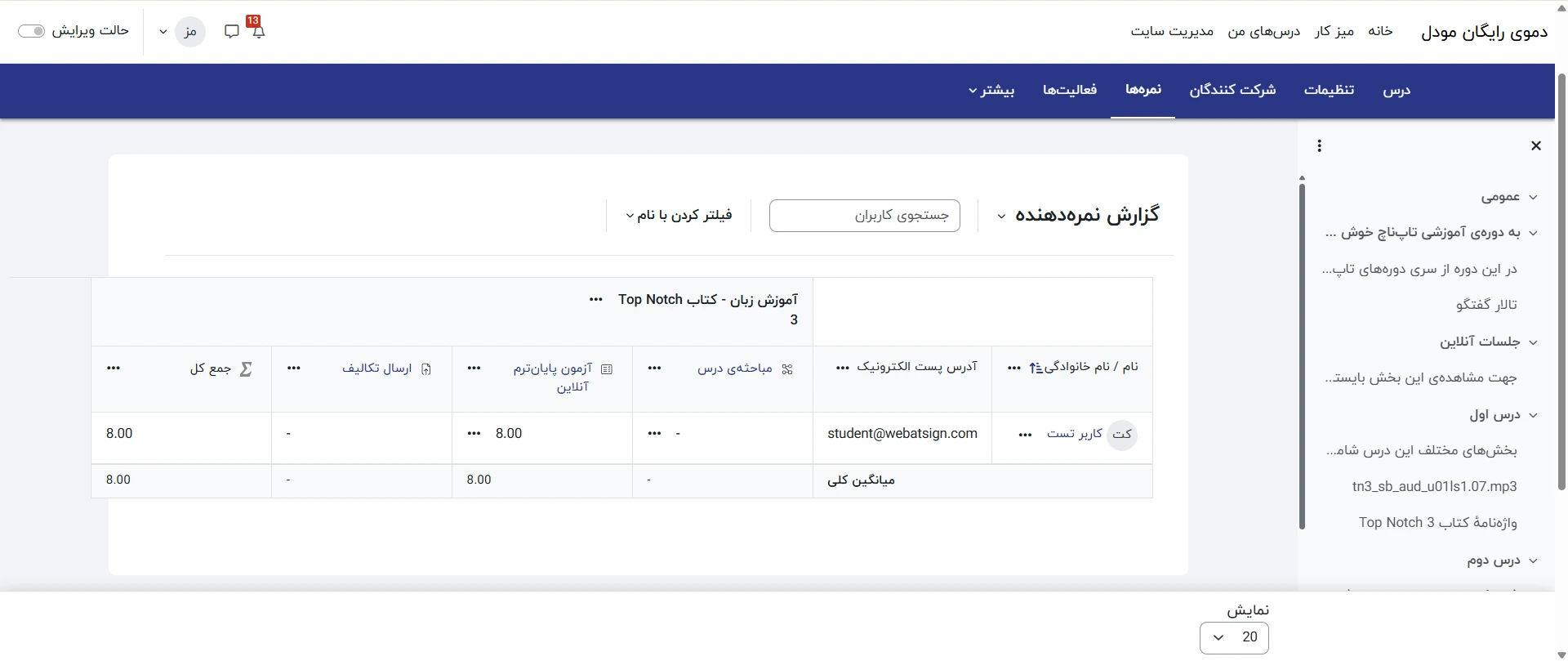Open tn3_sb_aud_u01ls1.07.mp3 in course index

pyautogui.click(x=1435, y=487)
